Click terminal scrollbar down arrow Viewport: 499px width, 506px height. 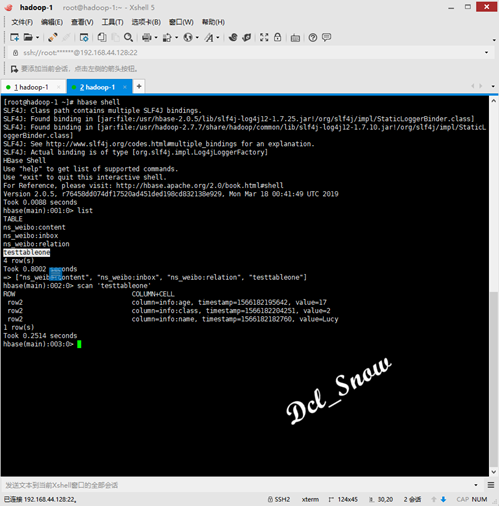coord(494,472)
